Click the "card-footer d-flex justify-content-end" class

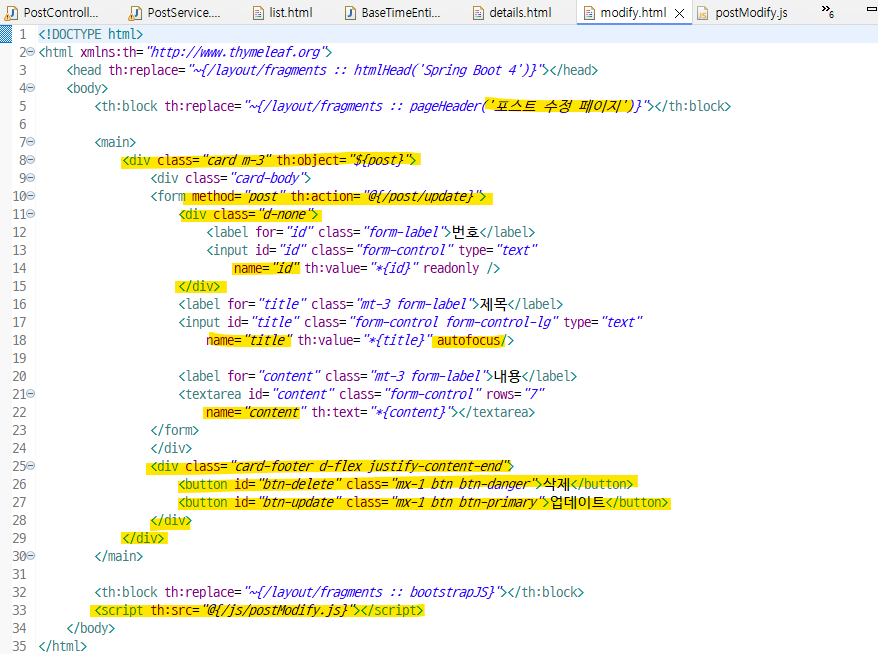pos(371,466)
